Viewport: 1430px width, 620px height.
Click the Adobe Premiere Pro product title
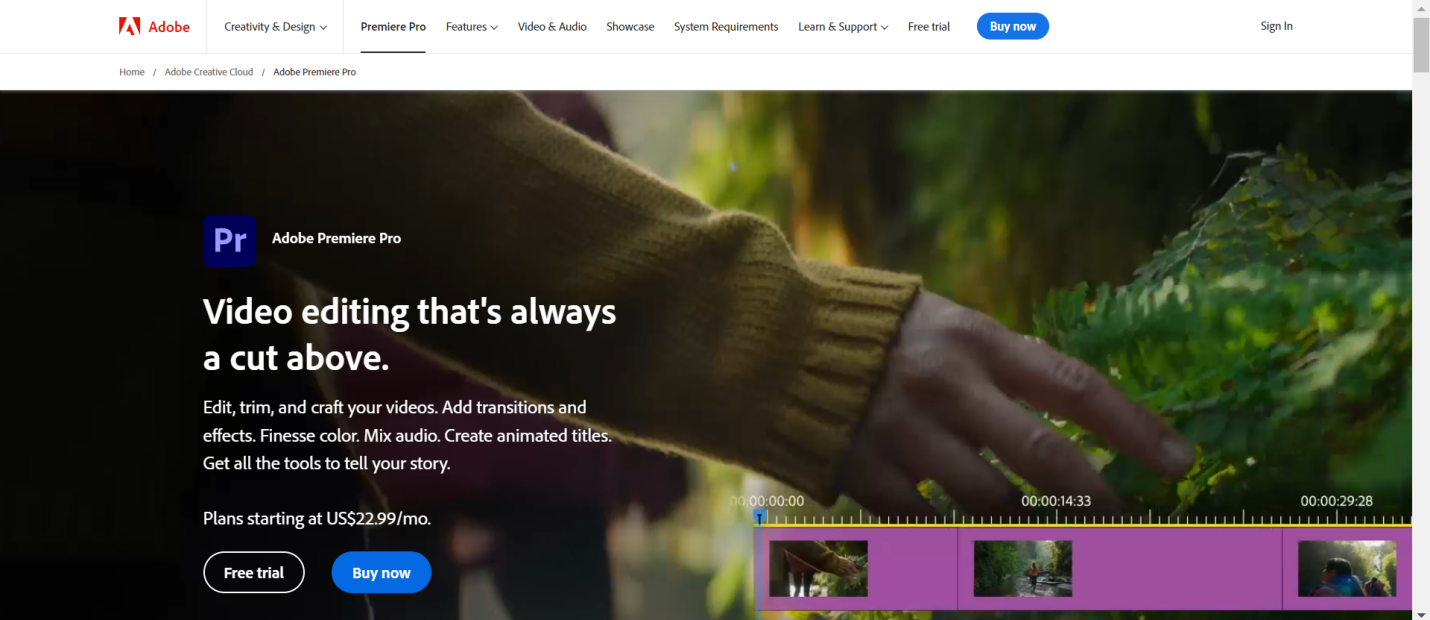coord(336,238)
